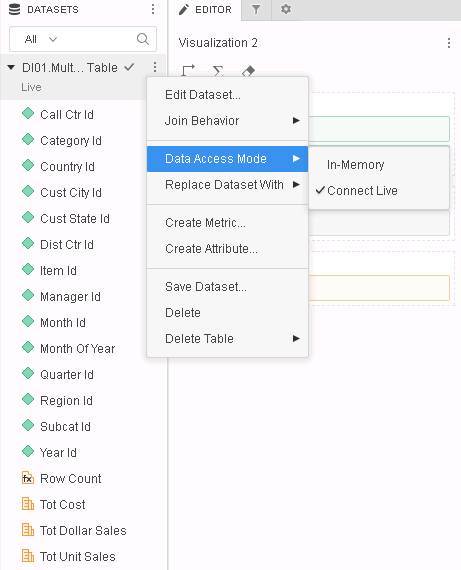Click the dataset search magnifier icon
The image size is (461, 570).
click(143, 39)
